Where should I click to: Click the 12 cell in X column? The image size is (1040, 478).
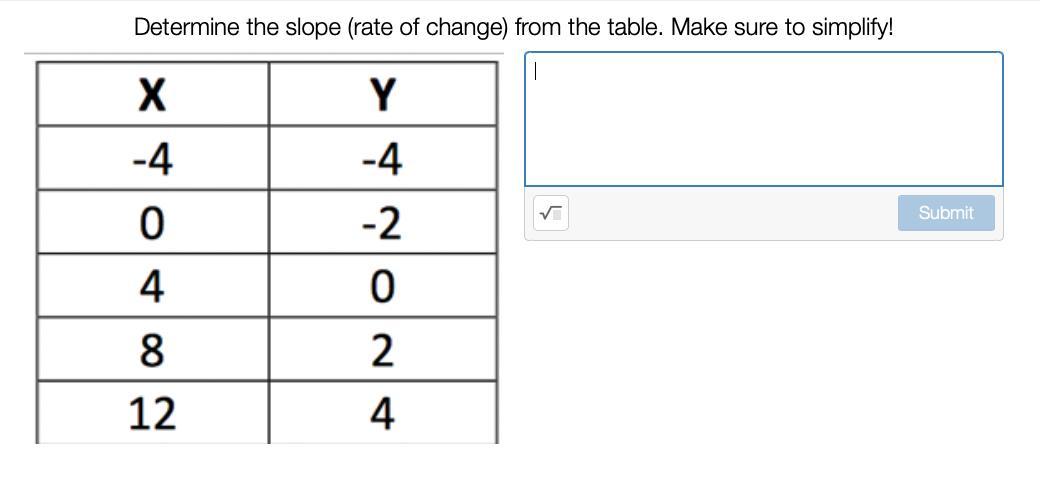pyautogui.click(x=152, y=412)
